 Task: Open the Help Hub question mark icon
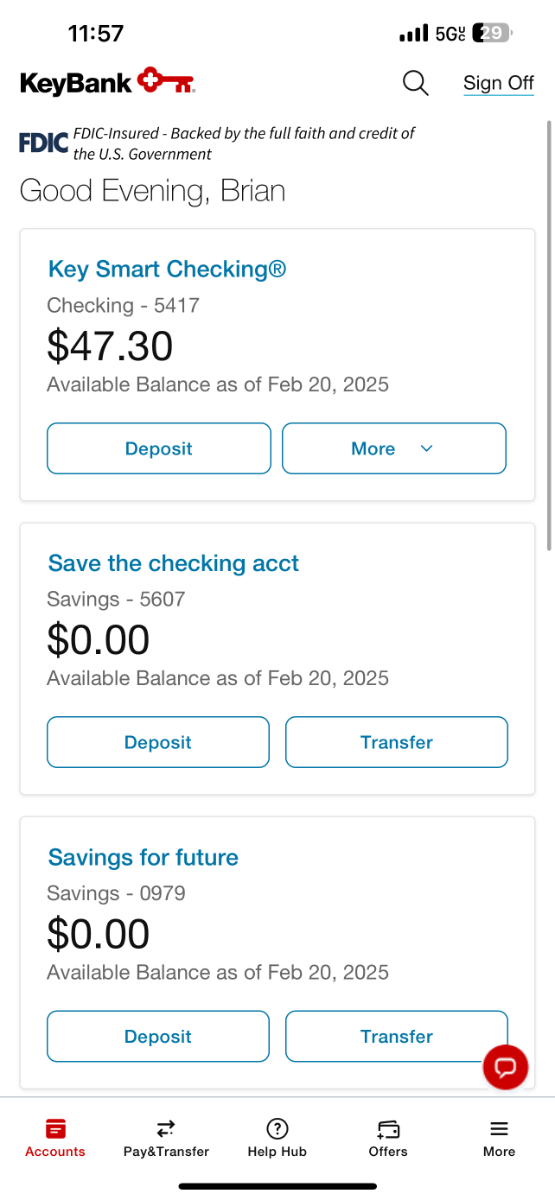click(x=278, y=1129)
